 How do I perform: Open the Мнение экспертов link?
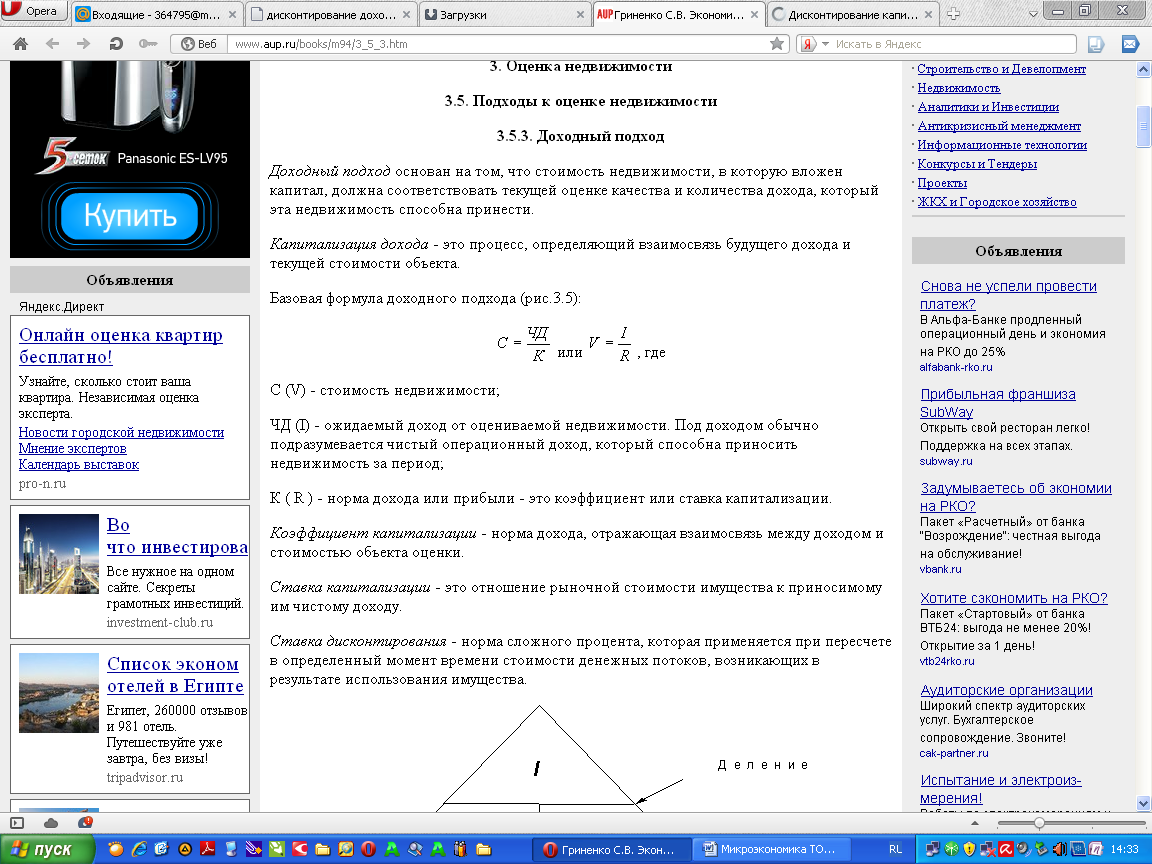(72, 449)
